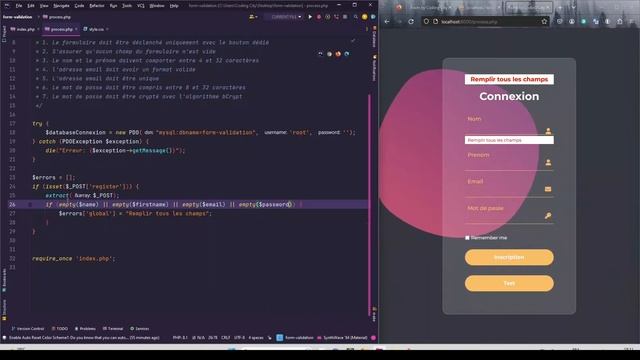Image resolution: width=640 pixels, height=360 pixels.
Task: Click the Inscription button
Action: [509, 257]
